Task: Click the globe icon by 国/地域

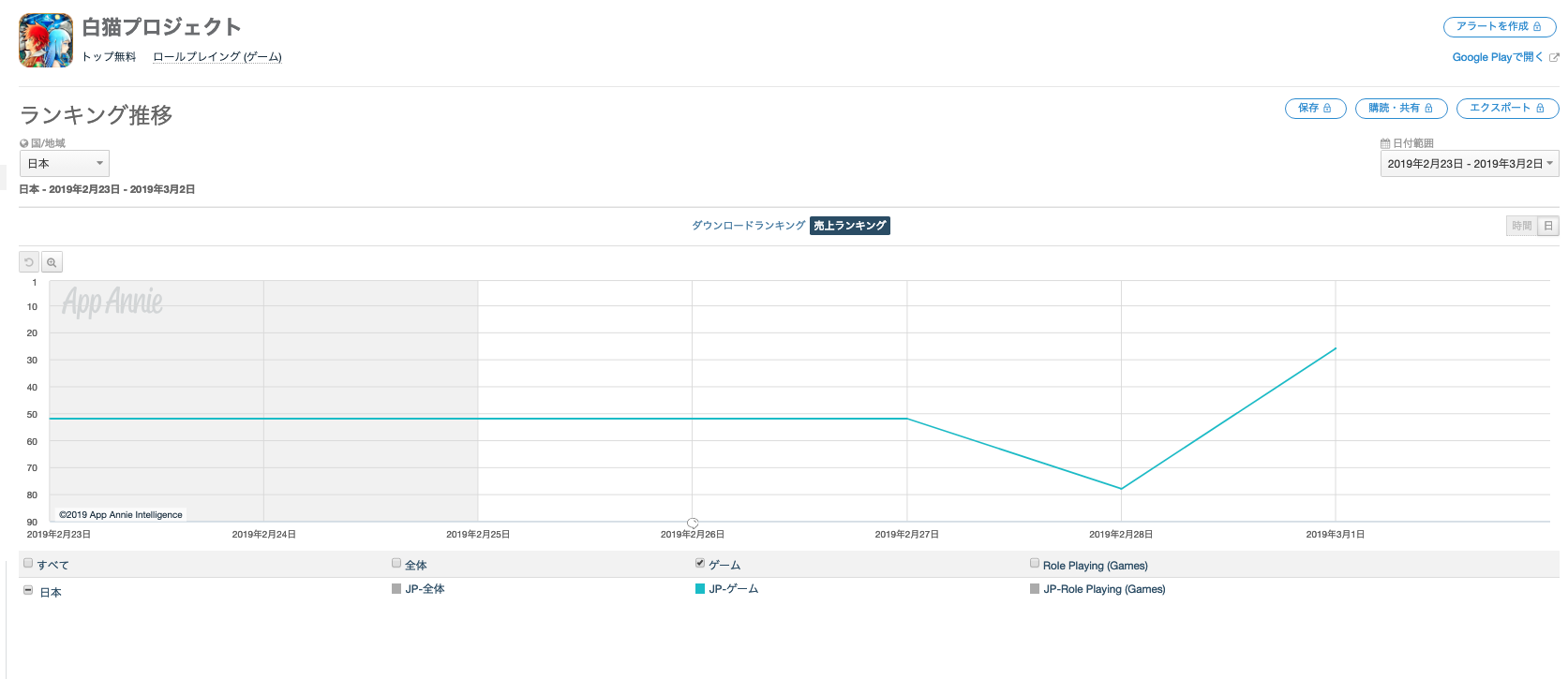Action: point(24,143)
